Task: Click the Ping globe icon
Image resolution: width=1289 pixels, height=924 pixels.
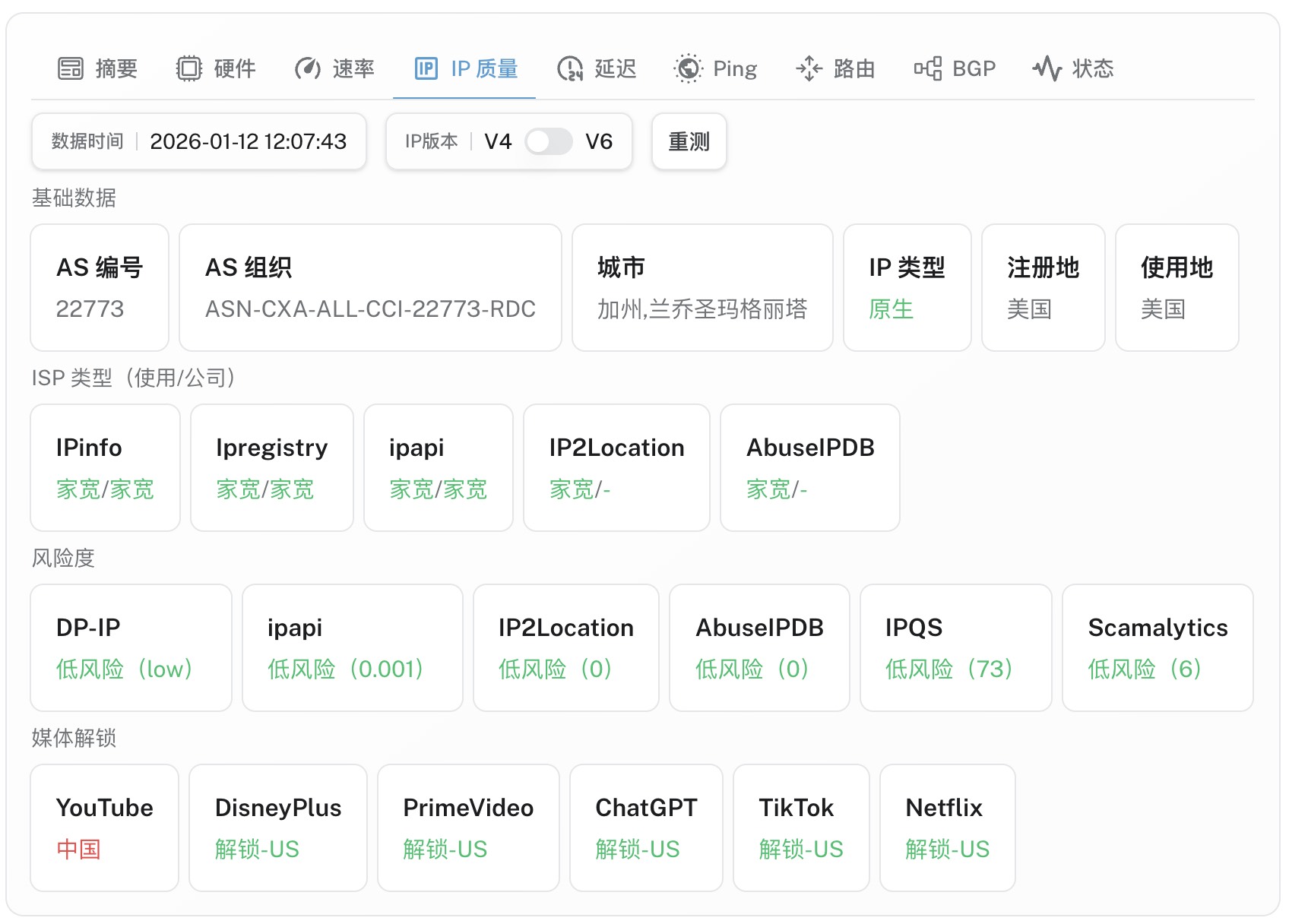Action: pos(689,68)
